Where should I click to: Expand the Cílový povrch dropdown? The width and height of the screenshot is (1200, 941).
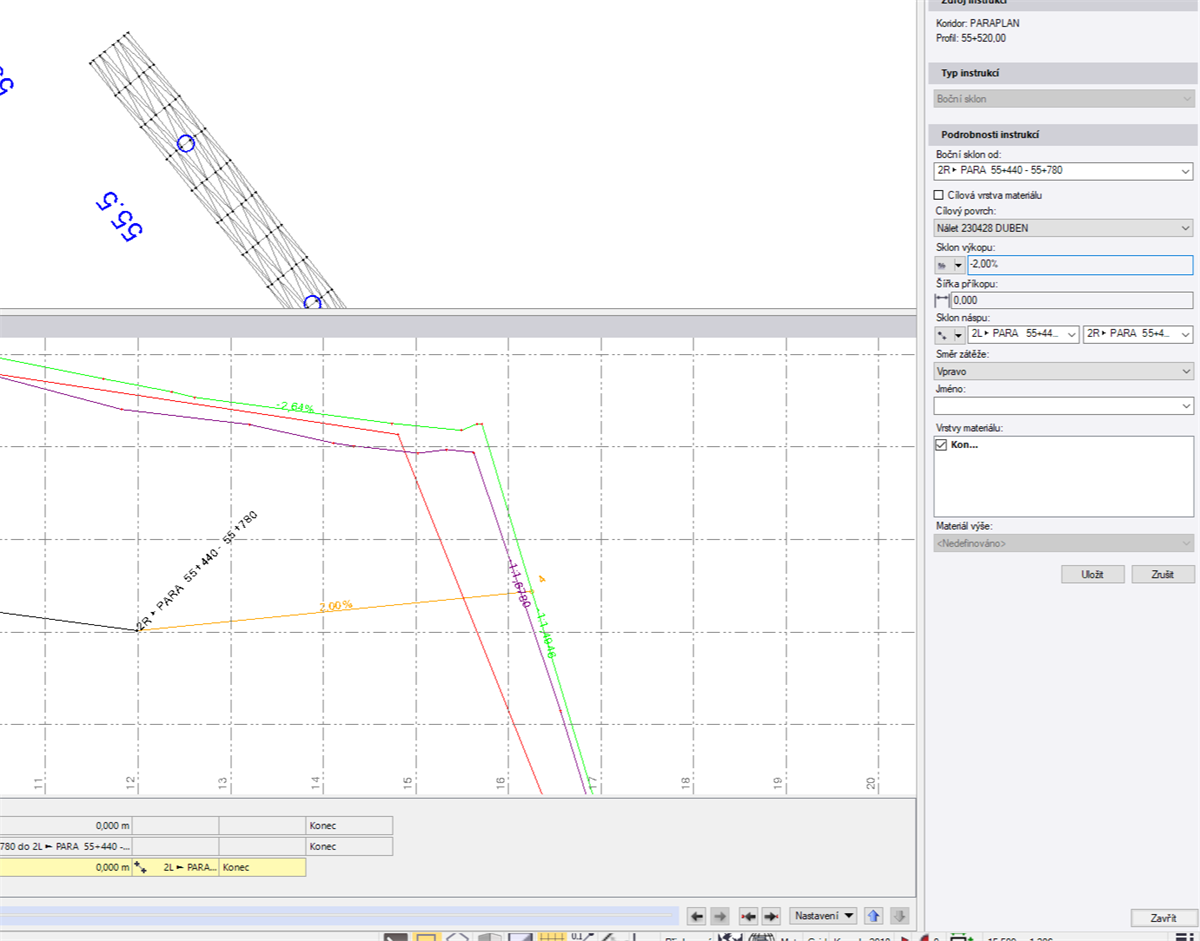click(1185, 228)
